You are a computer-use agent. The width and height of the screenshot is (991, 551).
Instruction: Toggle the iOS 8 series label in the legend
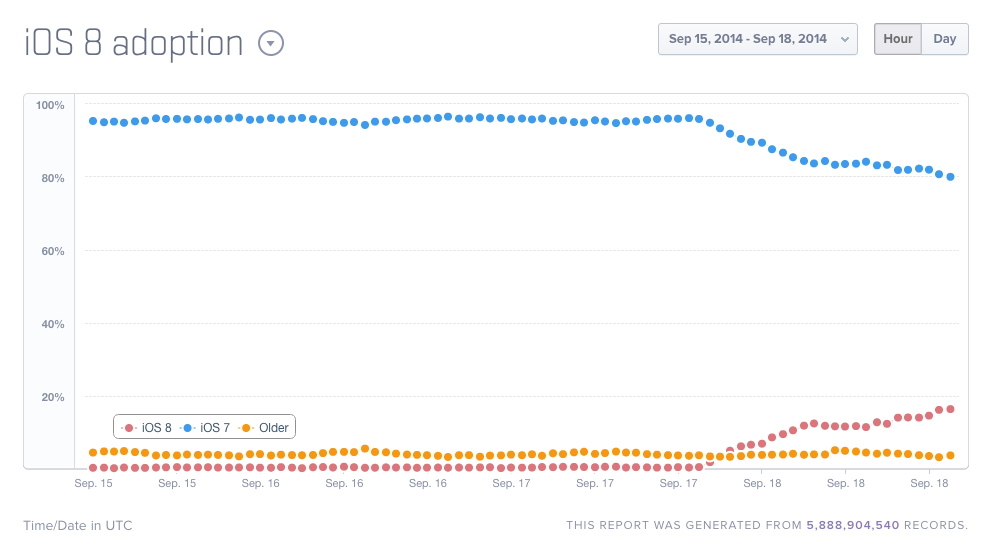click(156, 428)
